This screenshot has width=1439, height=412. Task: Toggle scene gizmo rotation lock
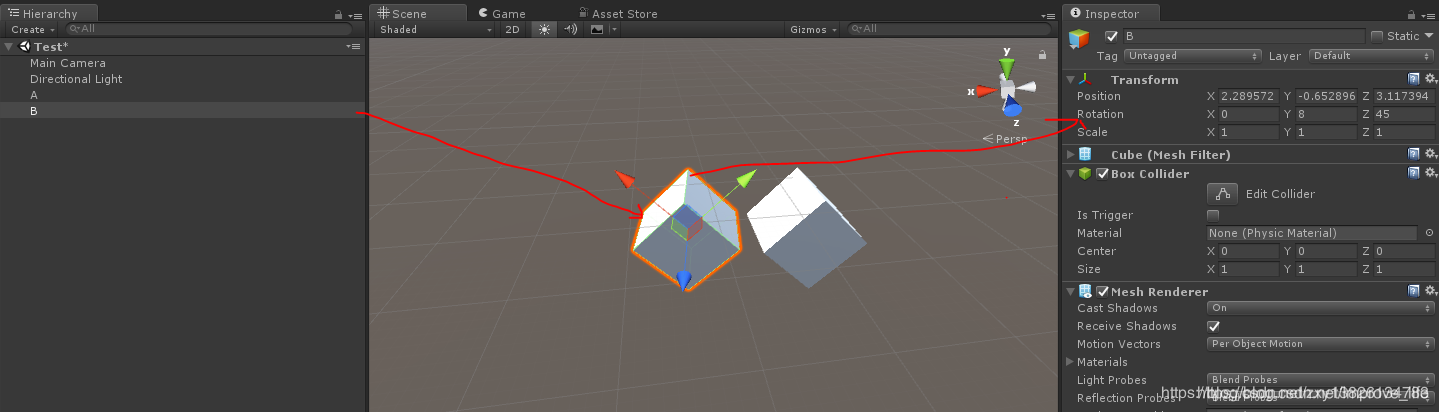tap(1042, 55)
